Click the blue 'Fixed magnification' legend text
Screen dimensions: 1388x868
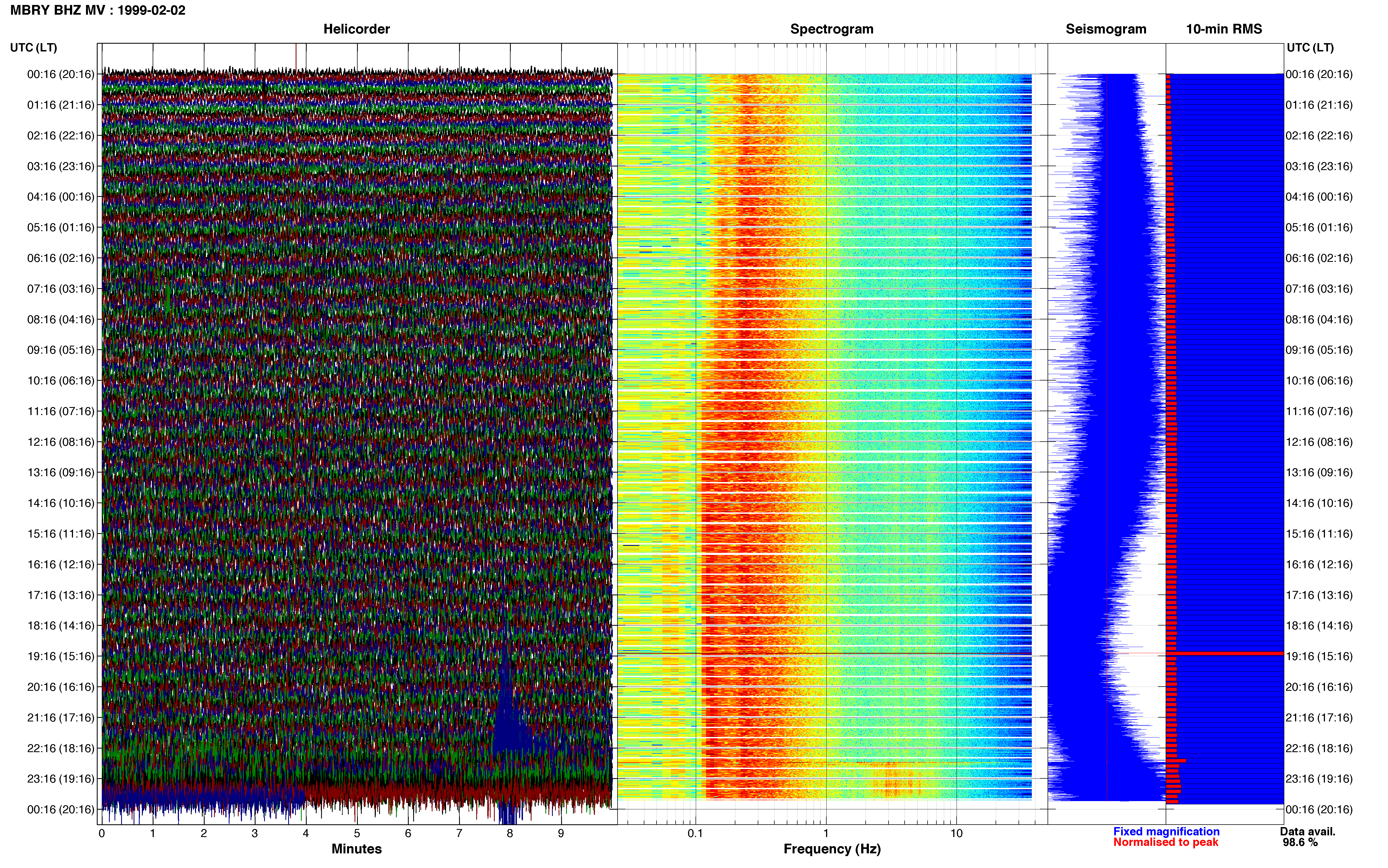(x=1166, y=831)
